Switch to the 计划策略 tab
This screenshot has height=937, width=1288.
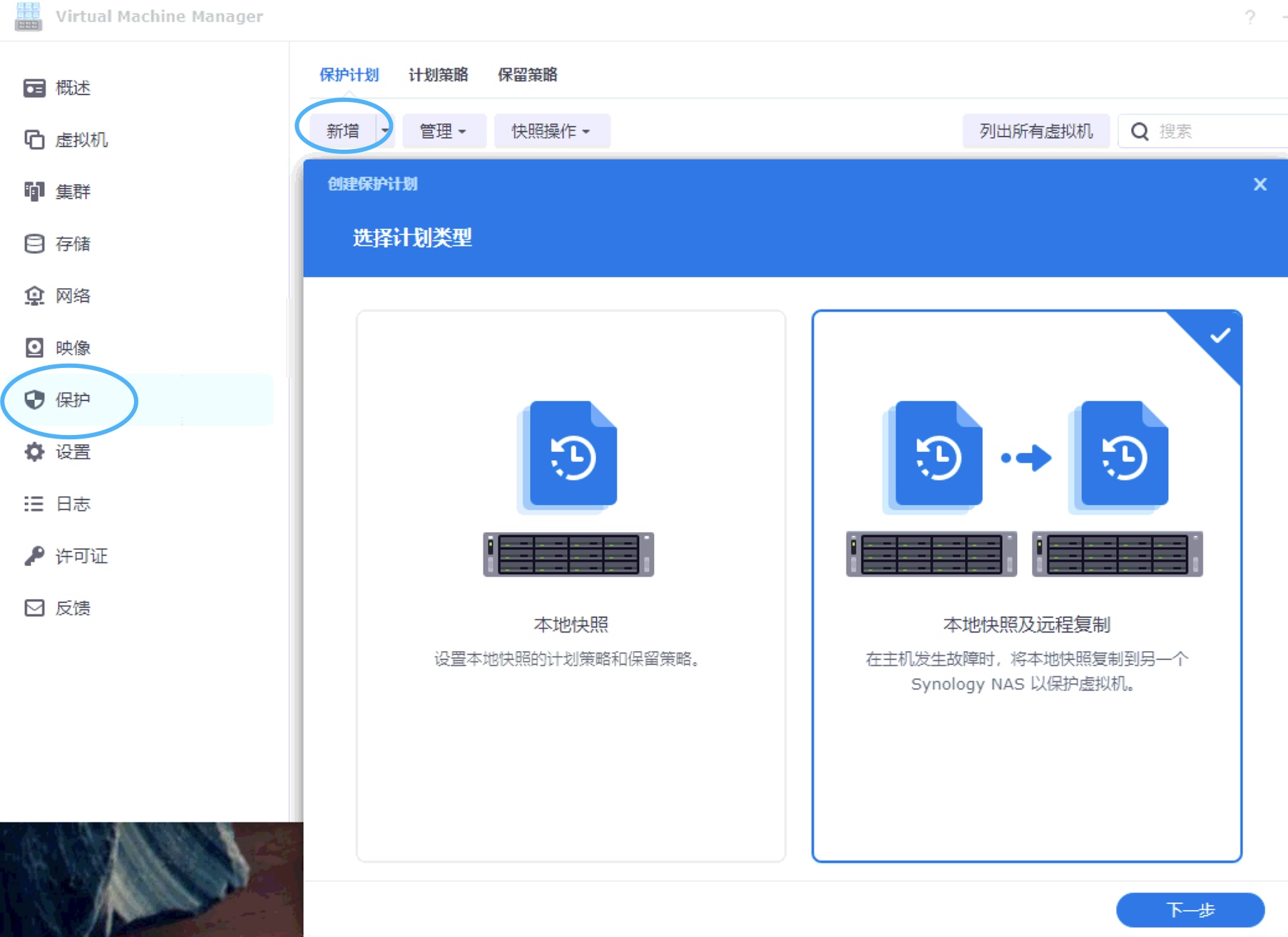439,75
